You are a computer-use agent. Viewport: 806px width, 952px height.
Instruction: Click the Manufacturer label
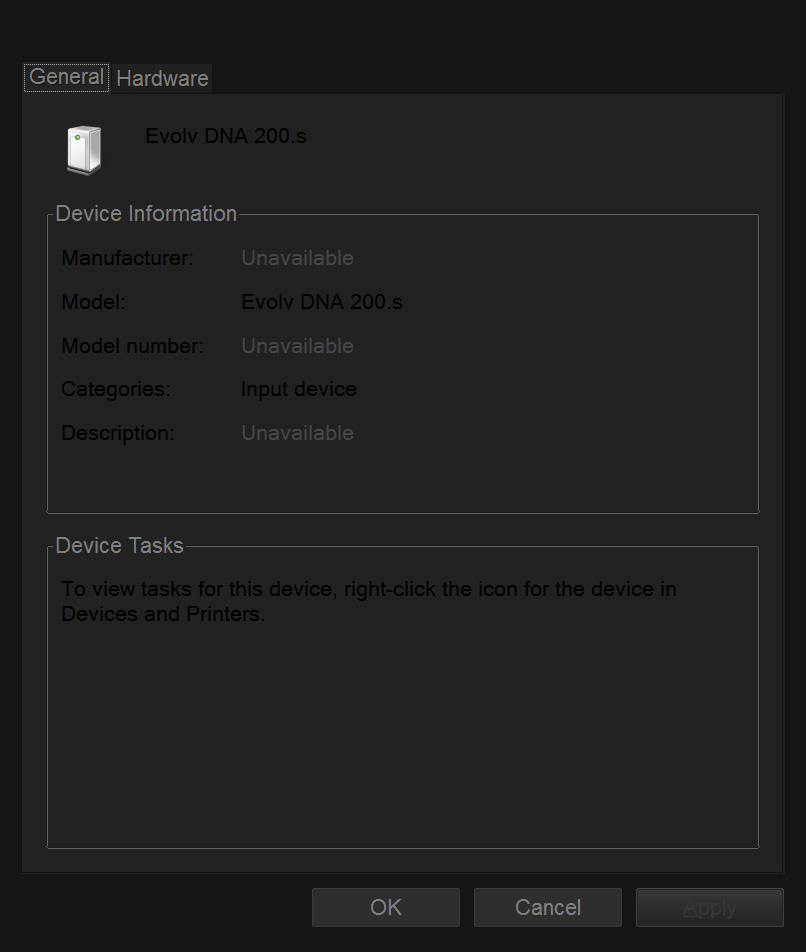(127, 258)
